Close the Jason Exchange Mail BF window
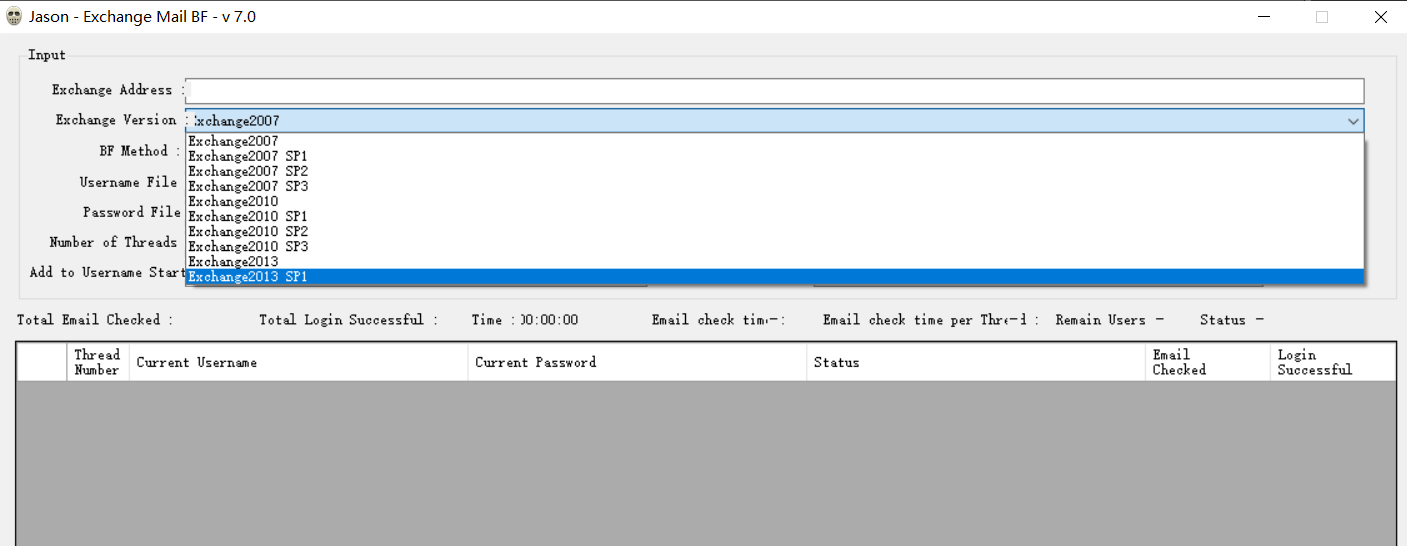This screenshot has height=546, width=1407. [1380, 16]
